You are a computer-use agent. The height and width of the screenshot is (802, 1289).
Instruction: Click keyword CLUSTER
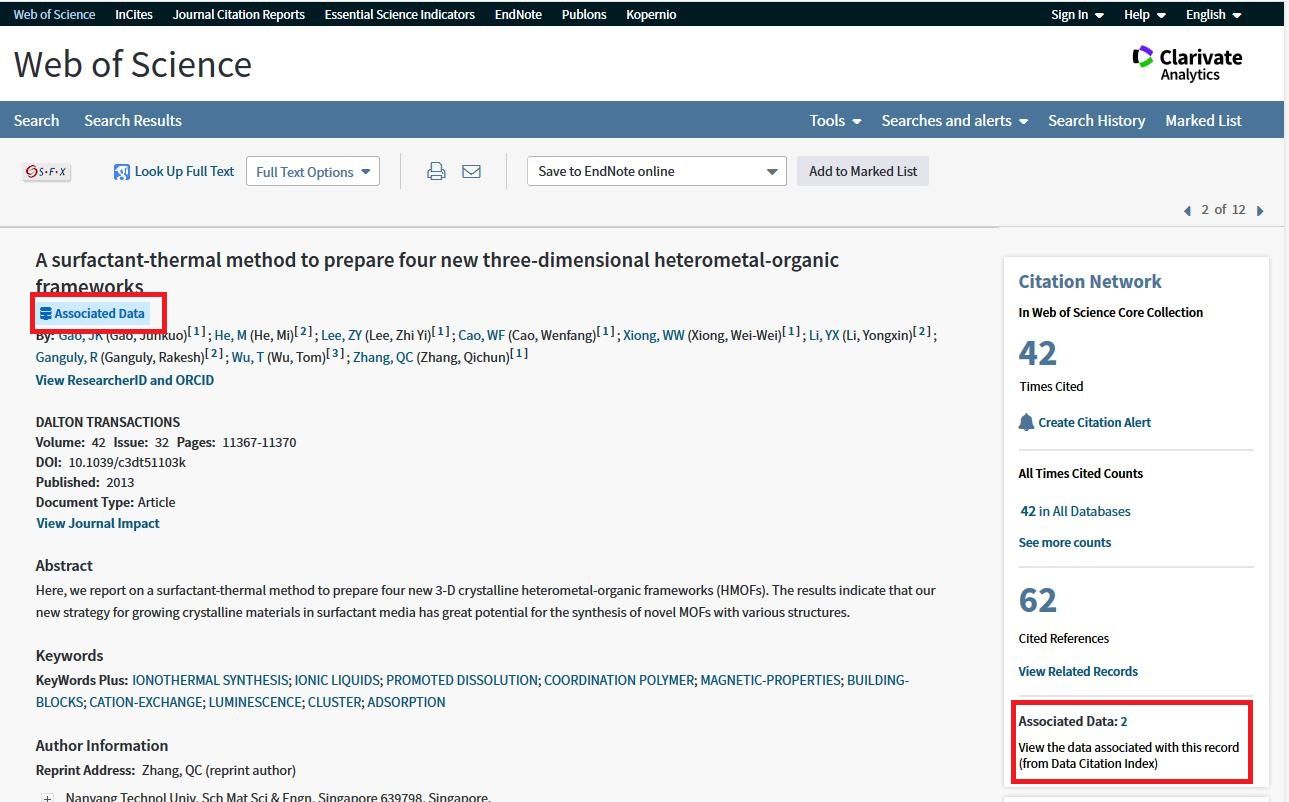pos(334,702)
